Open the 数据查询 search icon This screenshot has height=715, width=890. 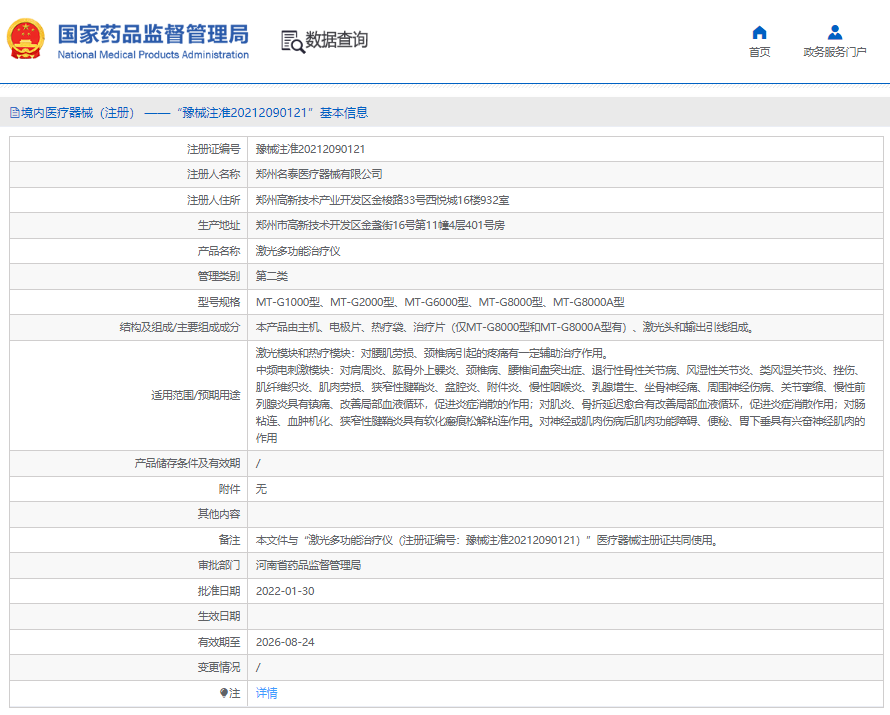click(293, 41)
